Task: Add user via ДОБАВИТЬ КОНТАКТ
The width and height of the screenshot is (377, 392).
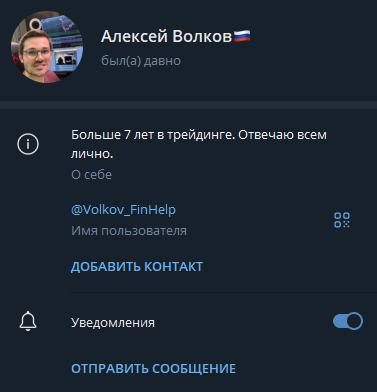Action: click(137, 267)
